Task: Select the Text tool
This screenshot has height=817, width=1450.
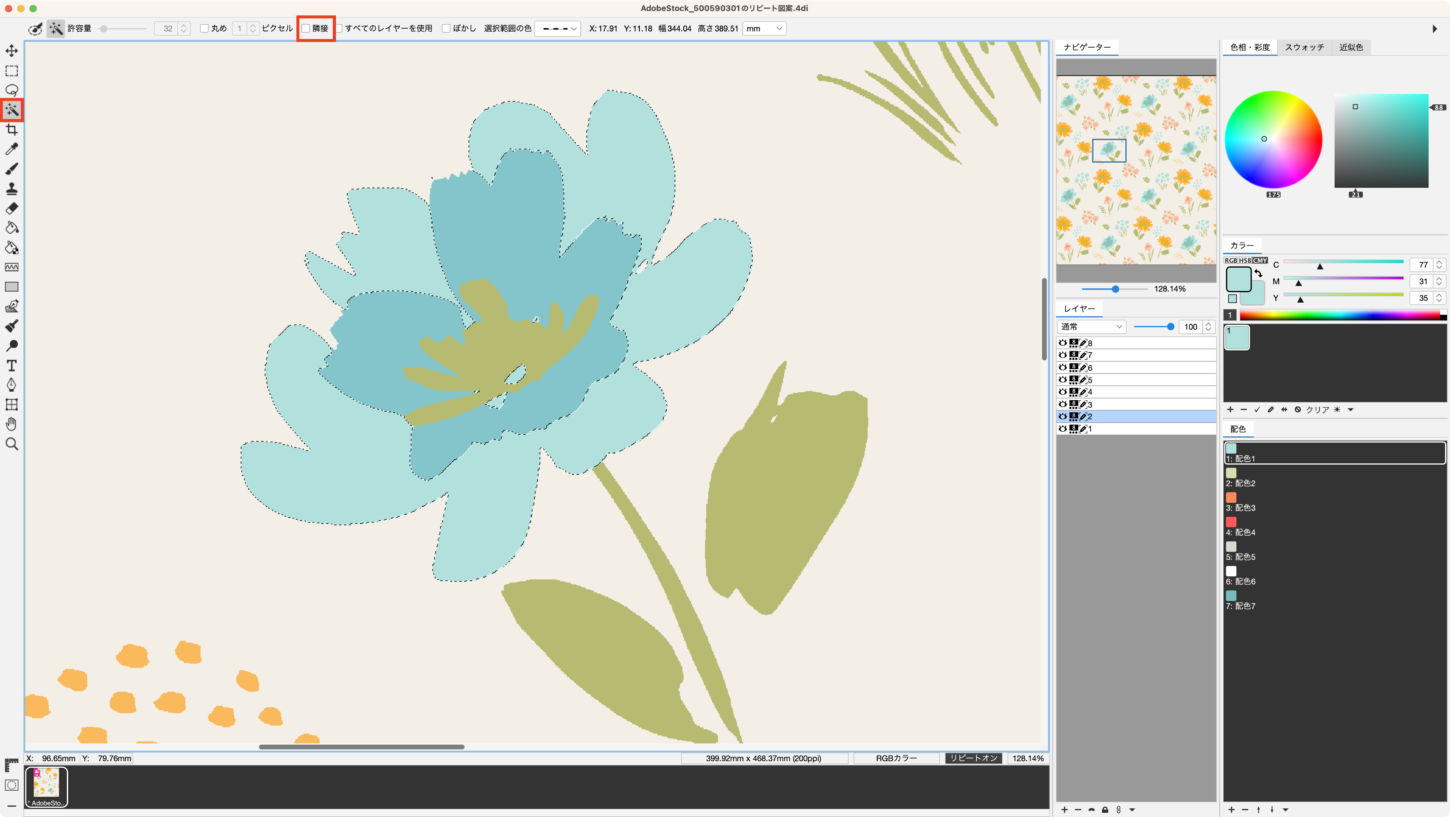Action: click(12, 366)
